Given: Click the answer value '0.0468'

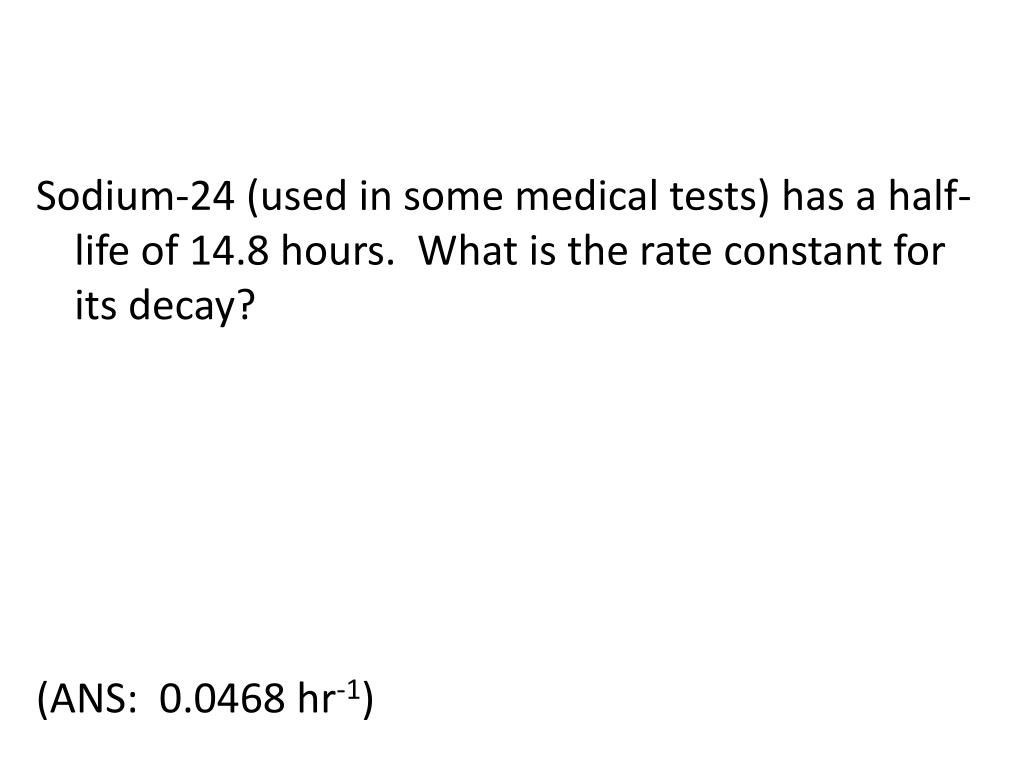Looking at the screenshot, I should pyautogui.click(x=223, y=698).
